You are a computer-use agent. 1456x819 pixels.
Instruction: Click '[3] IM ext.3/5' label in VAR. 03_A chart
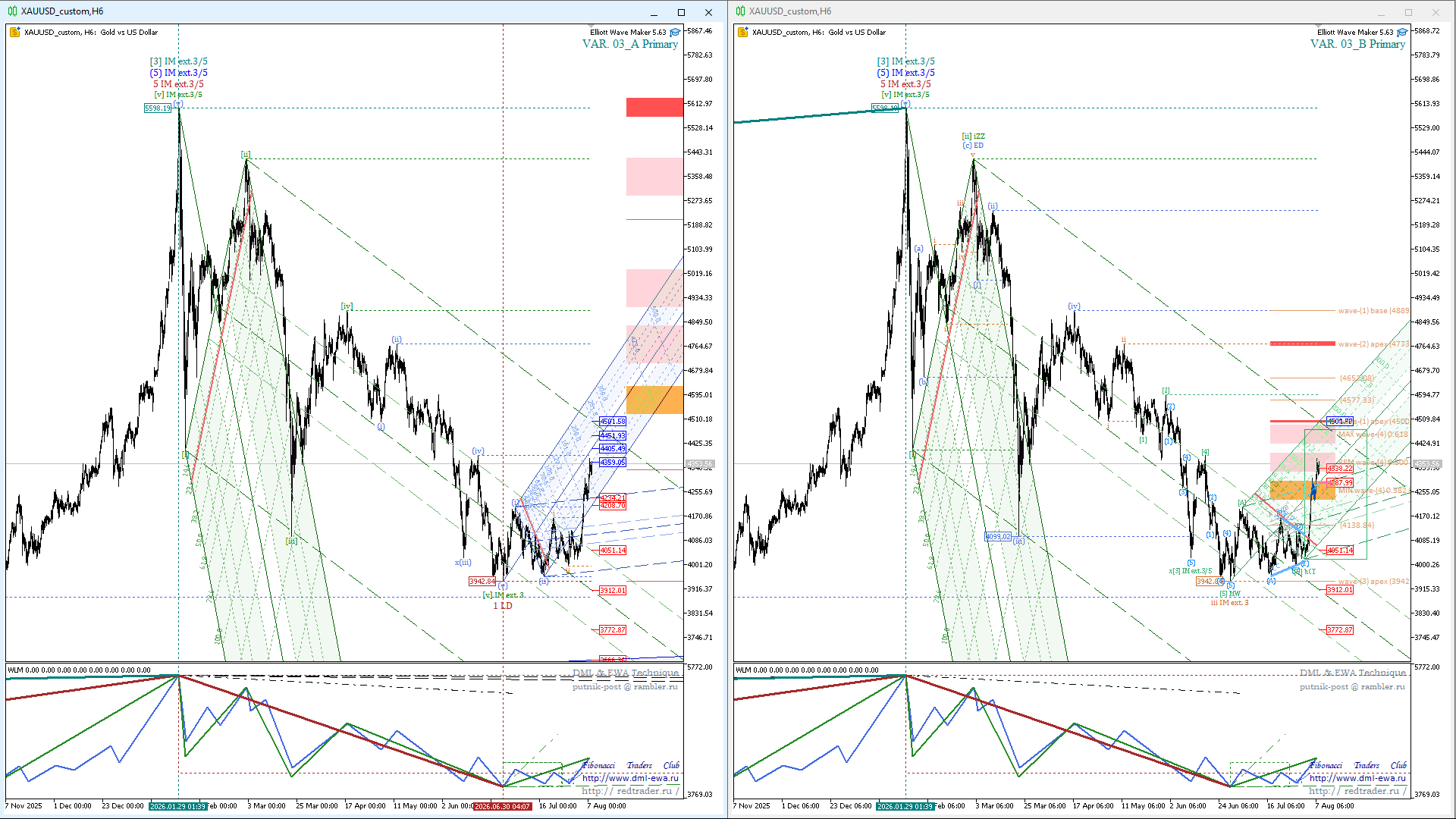tap(178, 61)
